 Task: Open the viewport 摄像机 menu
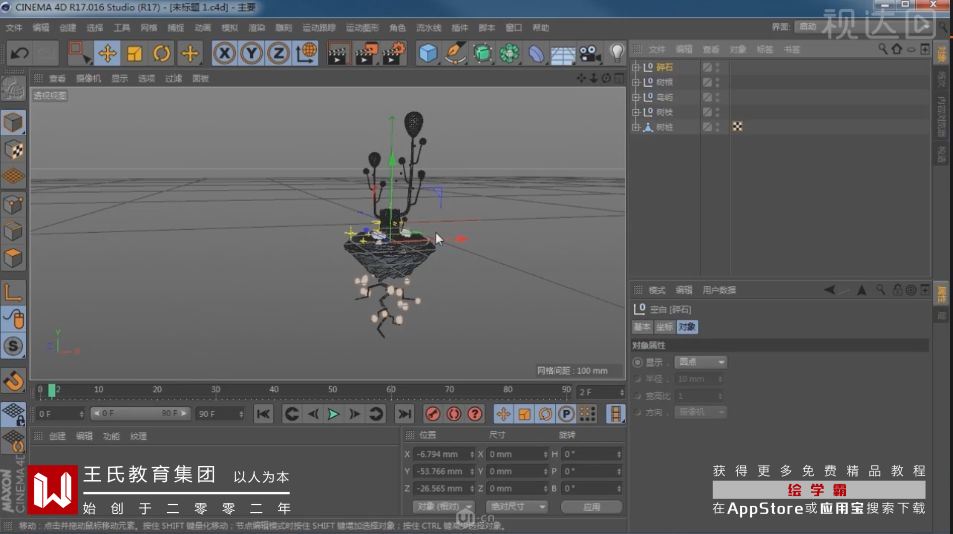point(89,78)
